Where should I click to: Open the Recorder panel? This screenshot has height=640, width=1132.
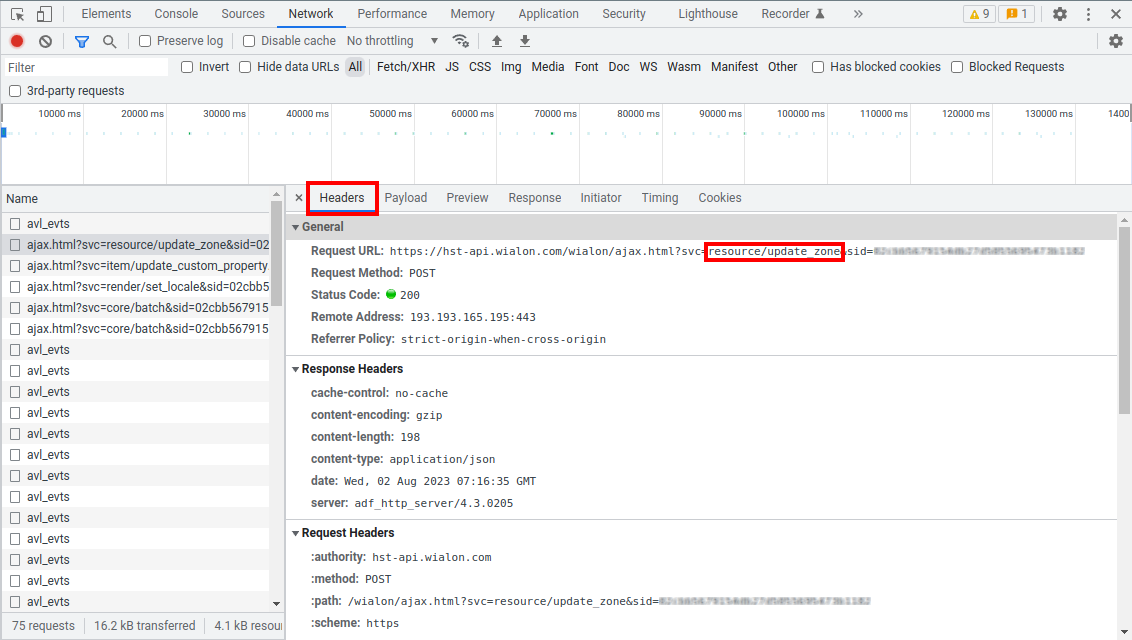coord(793,14)
